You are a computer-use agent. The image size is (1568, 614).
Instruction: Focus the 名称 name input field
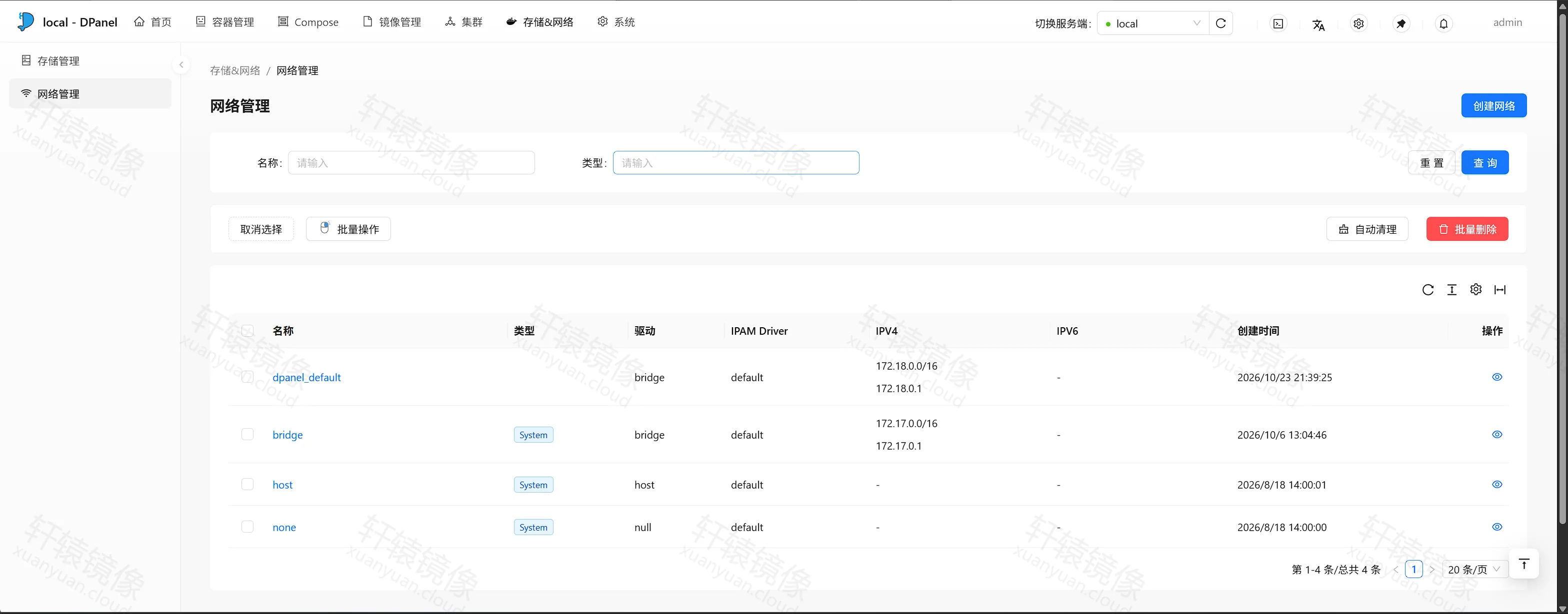(x=411, y=163)
